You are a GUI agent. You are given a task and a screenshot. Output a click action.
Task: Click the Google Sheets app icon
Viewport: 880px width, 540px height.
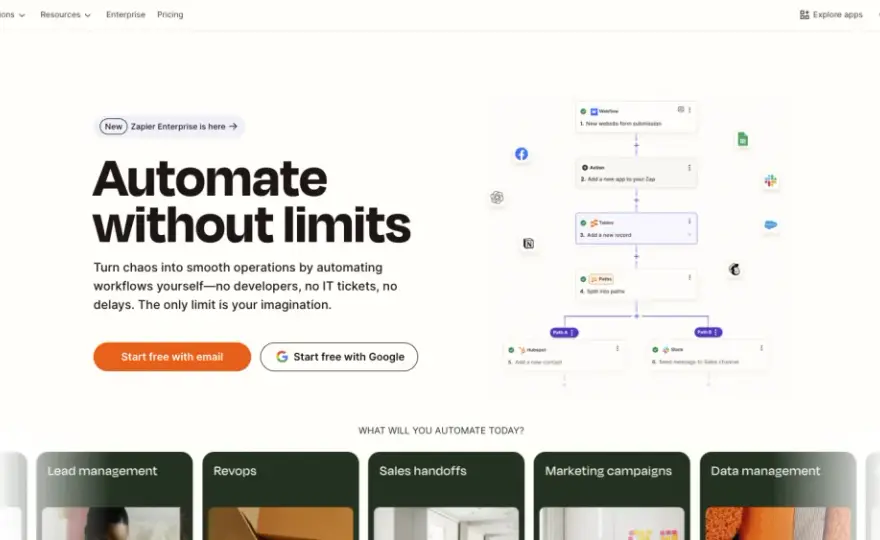point(742,139)
